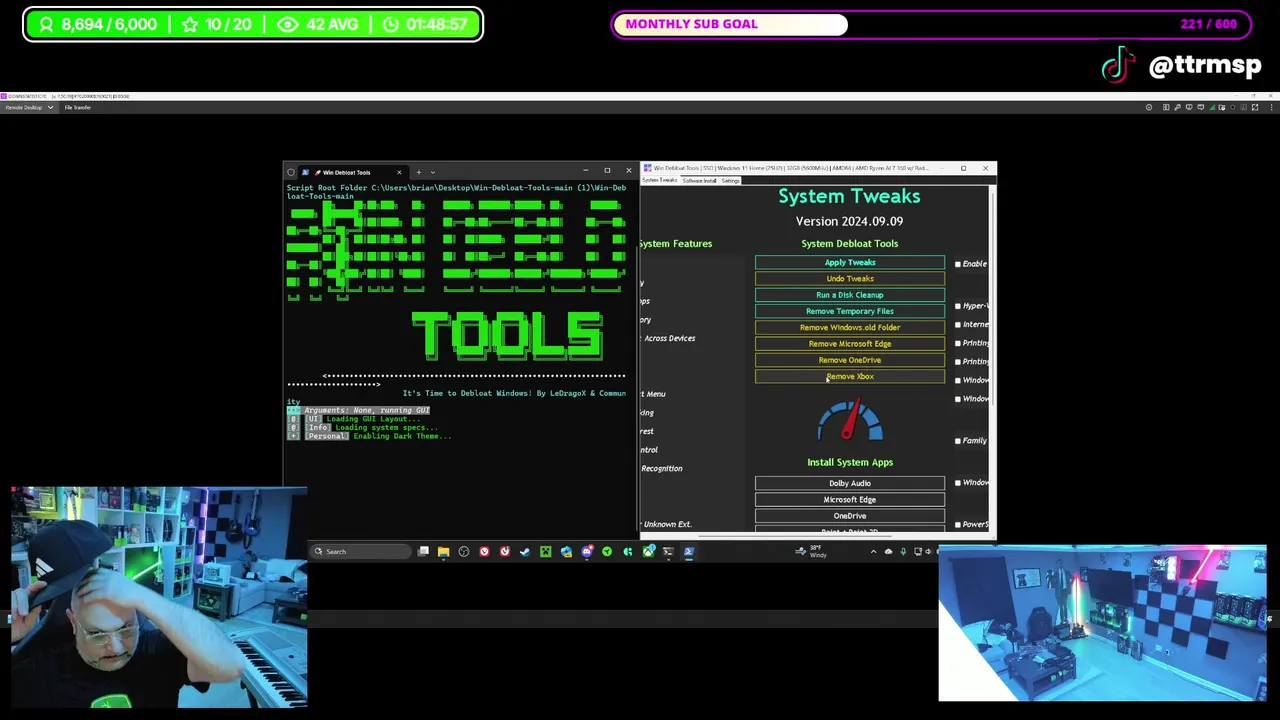This screenshot has width=1280, height=720.
Task: Click Remove Microsoft Edge button
Action: pos(850,344)
